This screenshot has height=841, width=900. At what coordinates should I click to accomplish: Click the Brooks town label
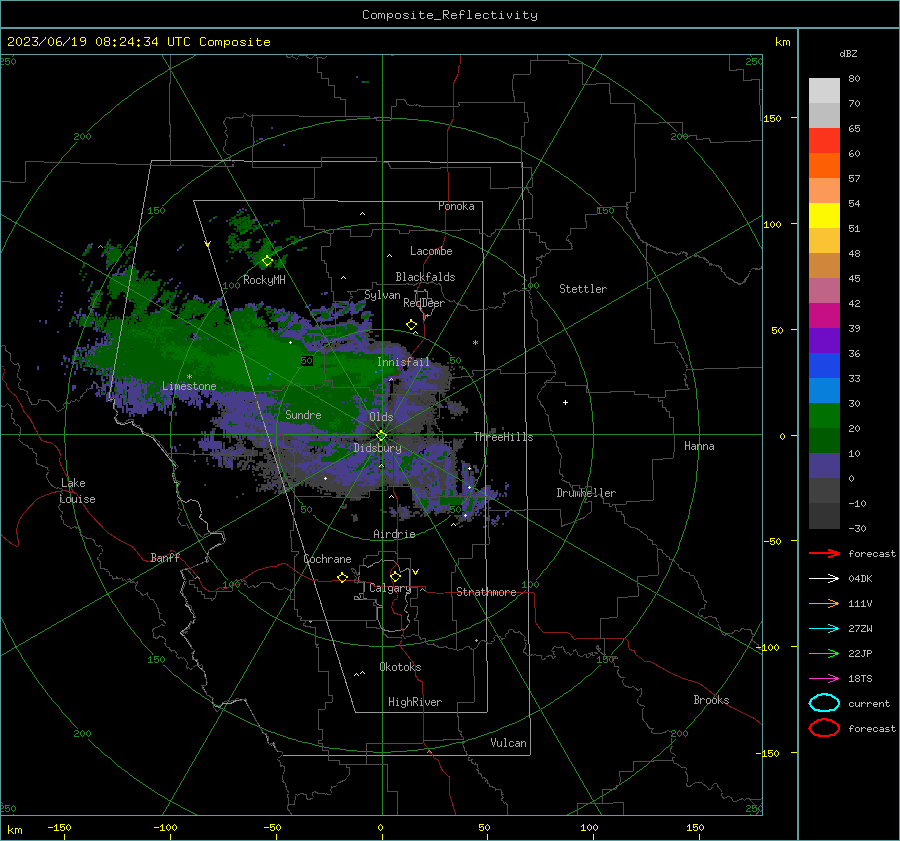[711, 700]
